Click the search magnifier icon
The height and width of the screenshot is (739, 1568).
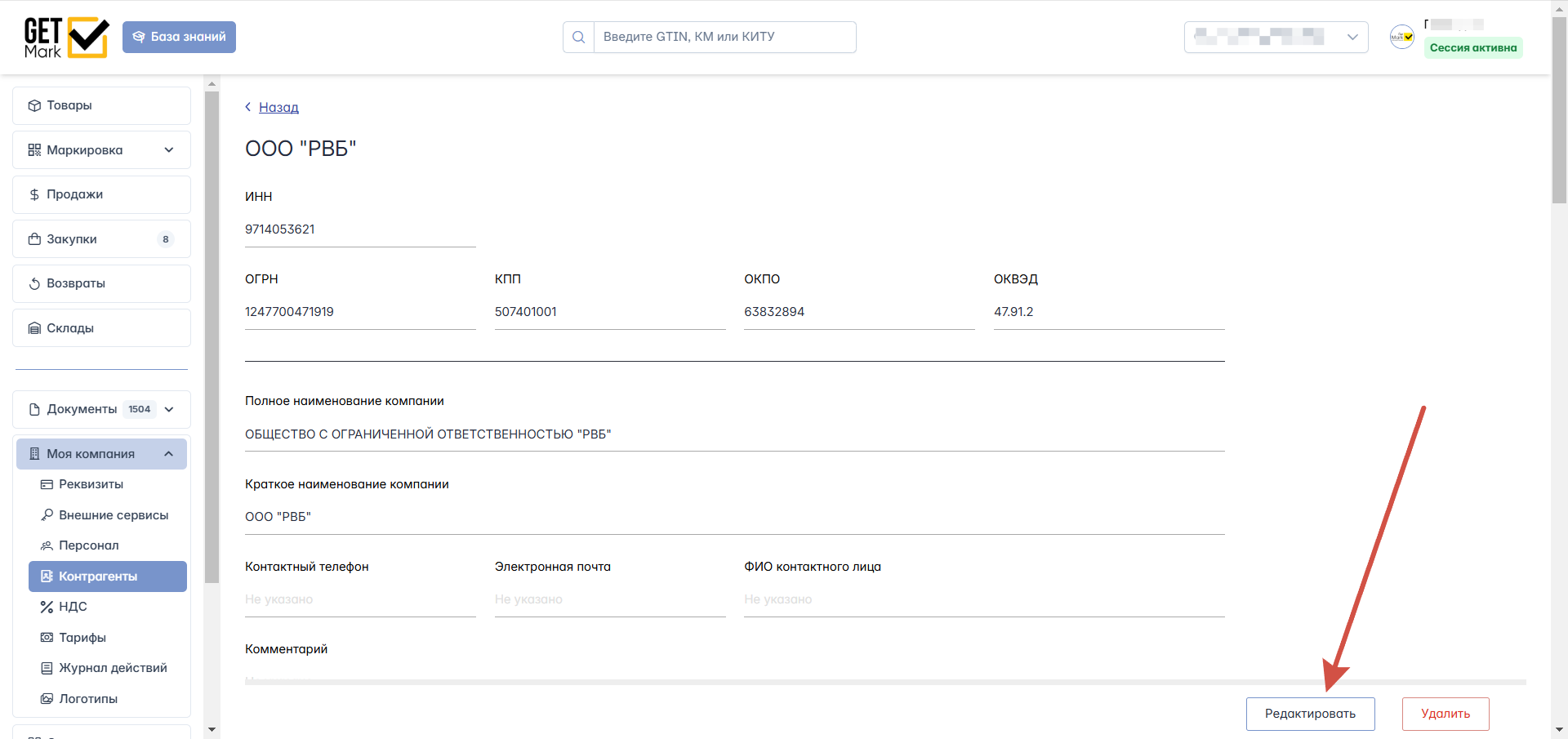(x=578, y=37)
